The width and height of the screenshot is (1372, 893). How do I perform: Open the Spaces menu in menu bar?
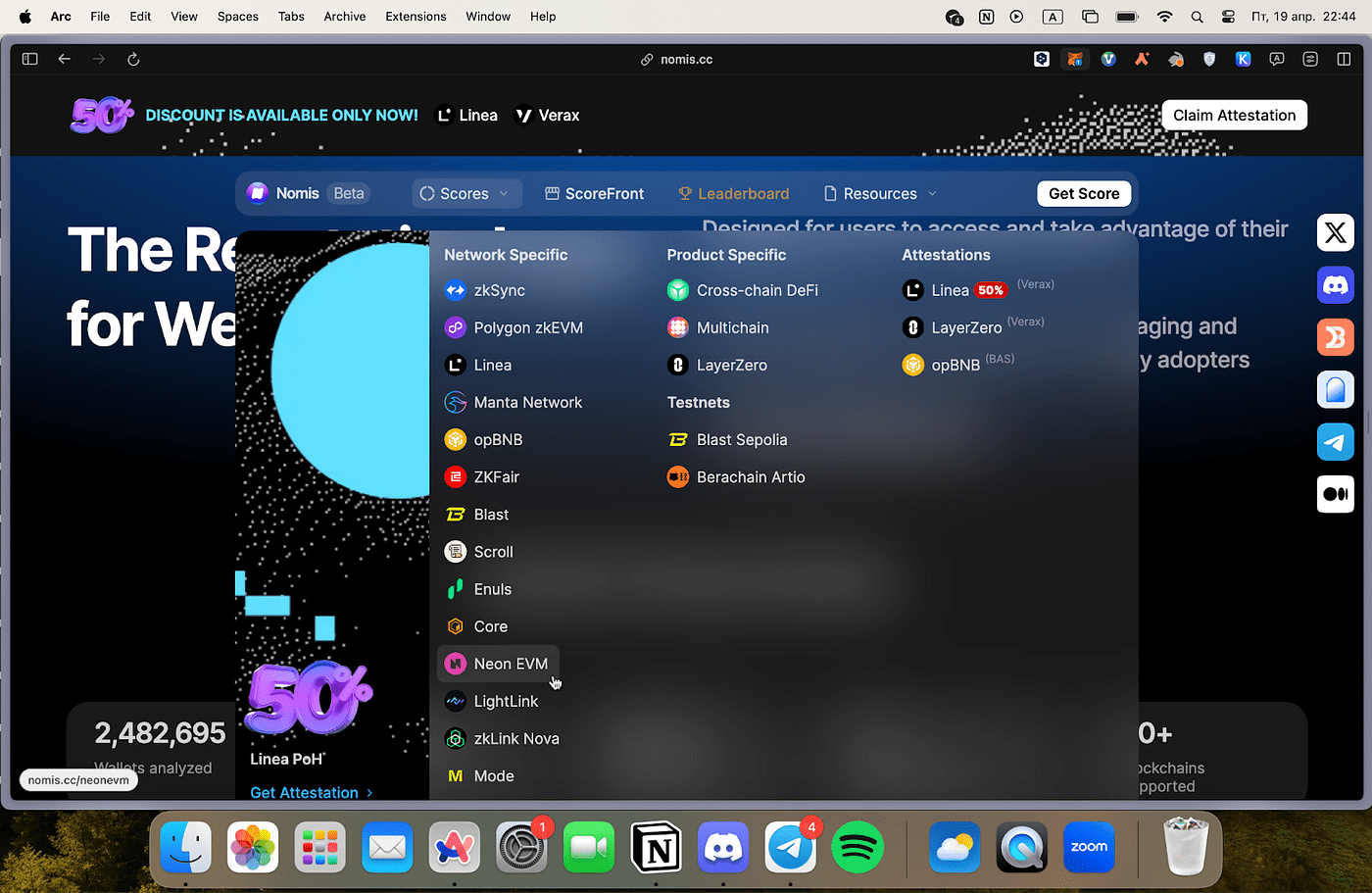tap(238, 16)
